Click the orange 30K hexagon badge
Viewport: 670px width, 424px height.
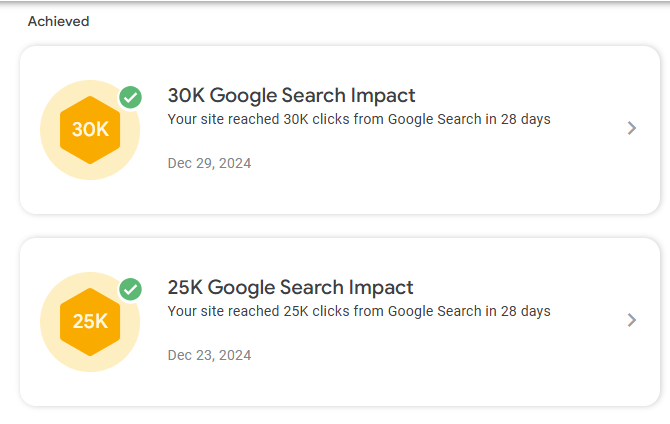coord(90,129)
